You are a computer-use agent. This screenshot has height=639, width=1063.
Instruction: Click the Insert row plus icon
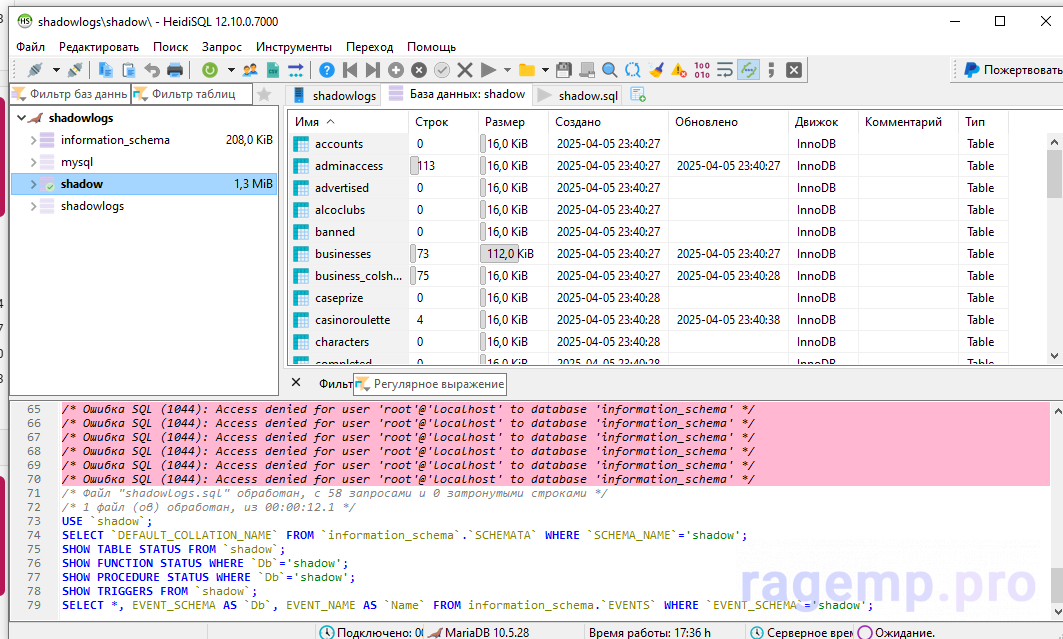tap(396, 70)
